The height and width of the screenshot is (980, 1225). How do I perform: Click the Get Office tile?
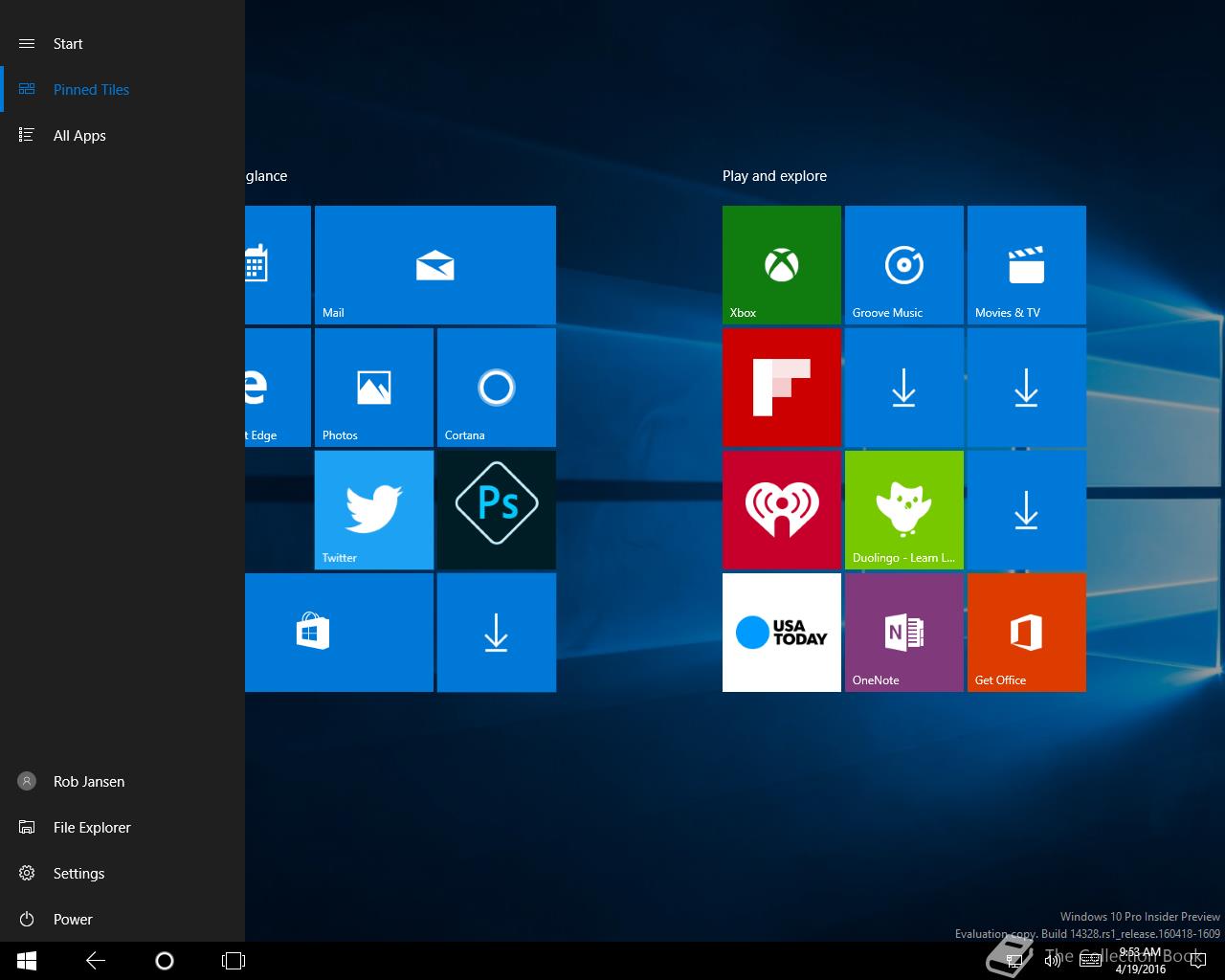(x=1027, y=633)
